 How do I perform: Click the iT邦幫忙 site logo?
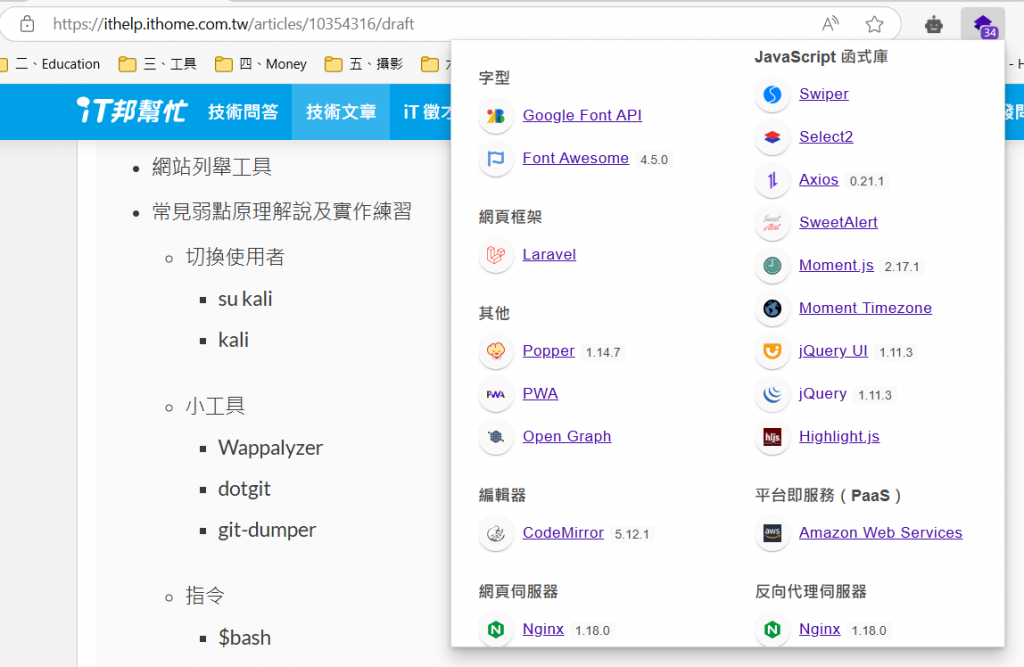coord(131,111)
